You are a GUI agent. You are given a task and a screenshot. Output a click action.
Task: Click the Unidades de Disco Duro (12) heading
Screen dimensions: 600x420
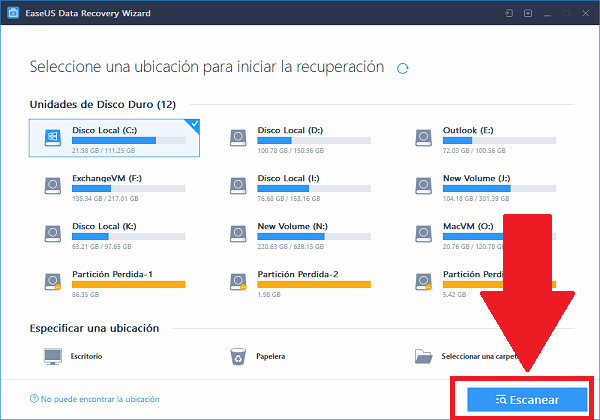pos(103,104)
